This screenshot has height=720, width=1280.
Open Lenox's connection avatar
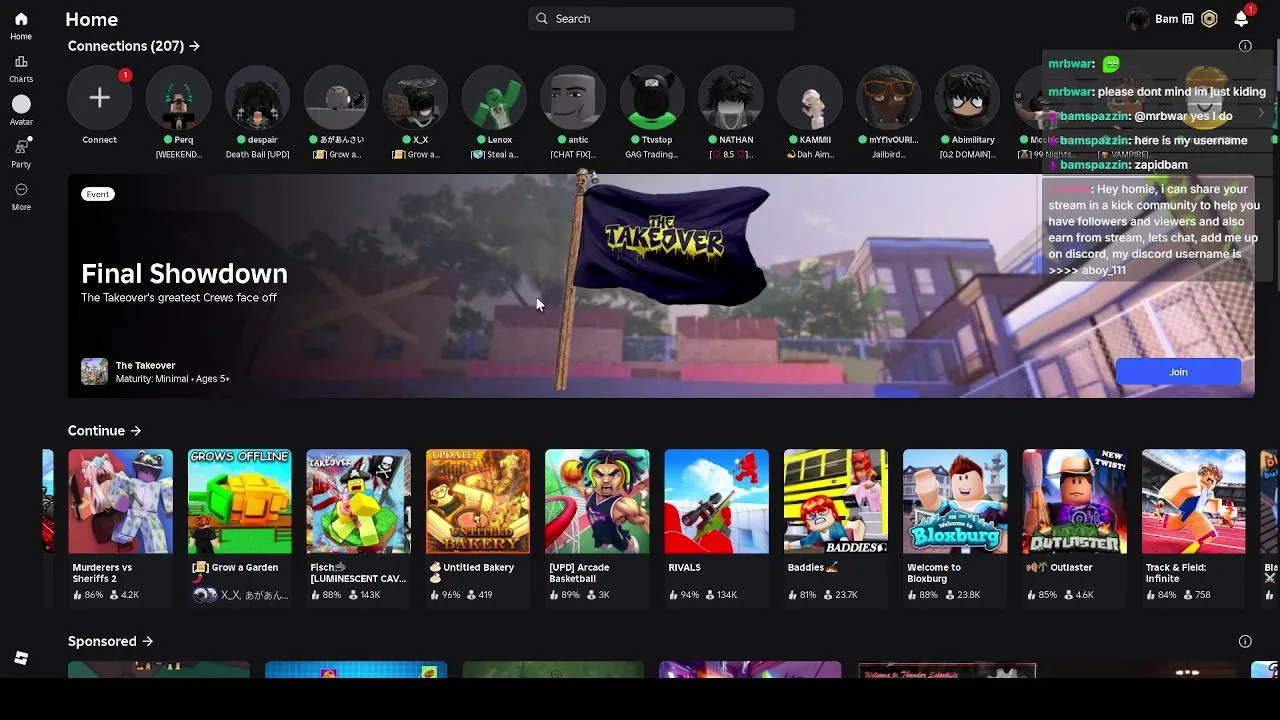[x=494, y=97]
